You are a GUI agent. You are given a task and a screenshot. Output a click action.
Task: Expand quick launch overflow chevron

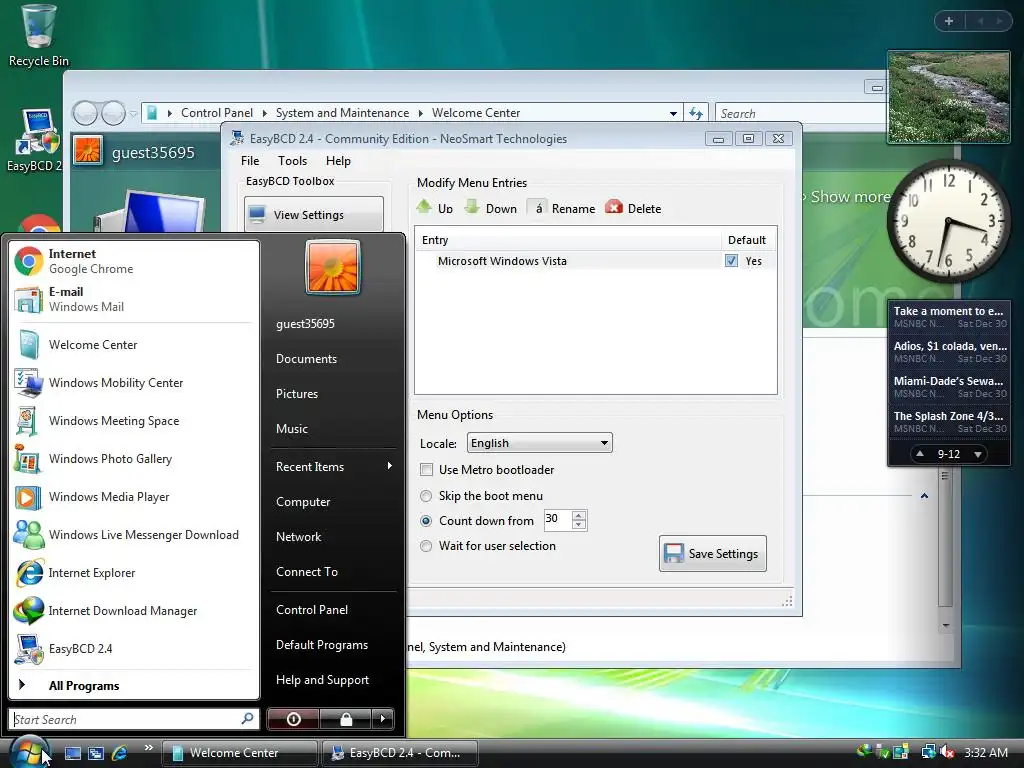[149, 748]
